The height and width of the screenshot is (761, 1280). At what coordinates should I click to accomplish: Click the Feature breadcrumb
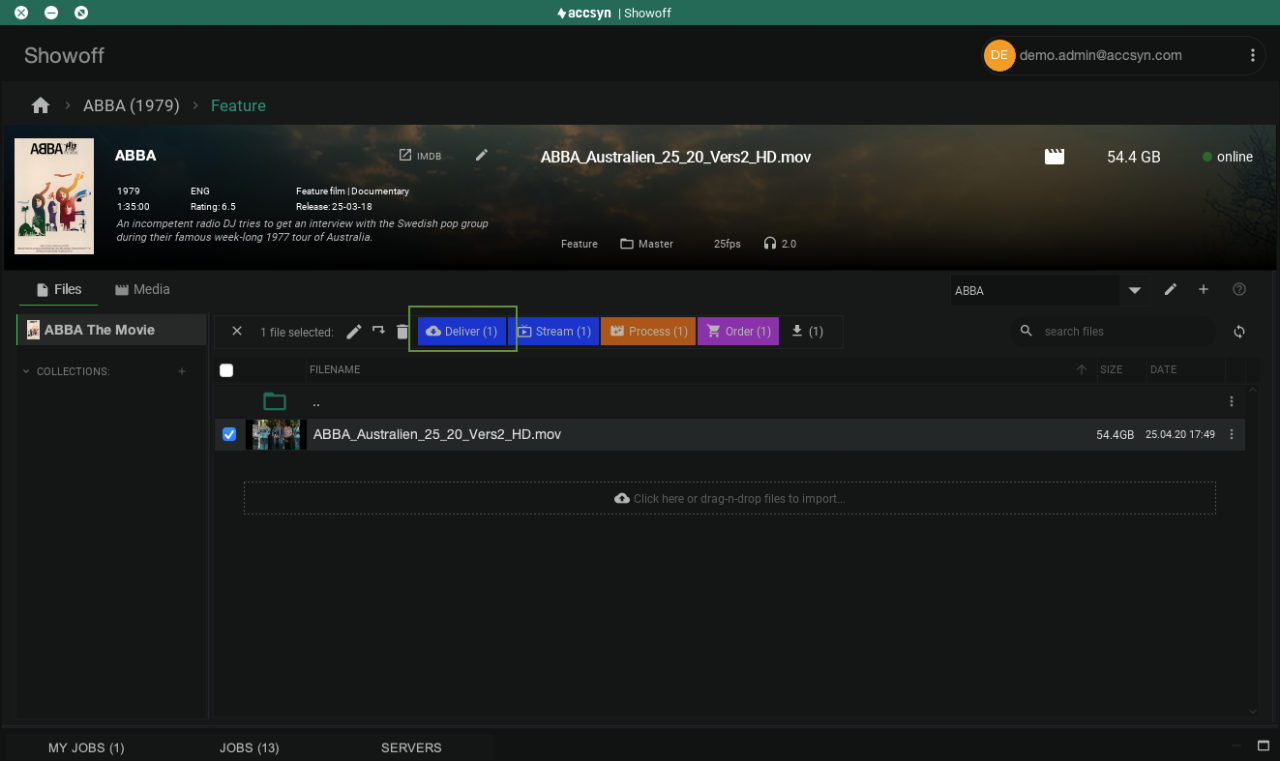[x=238, y=105]
